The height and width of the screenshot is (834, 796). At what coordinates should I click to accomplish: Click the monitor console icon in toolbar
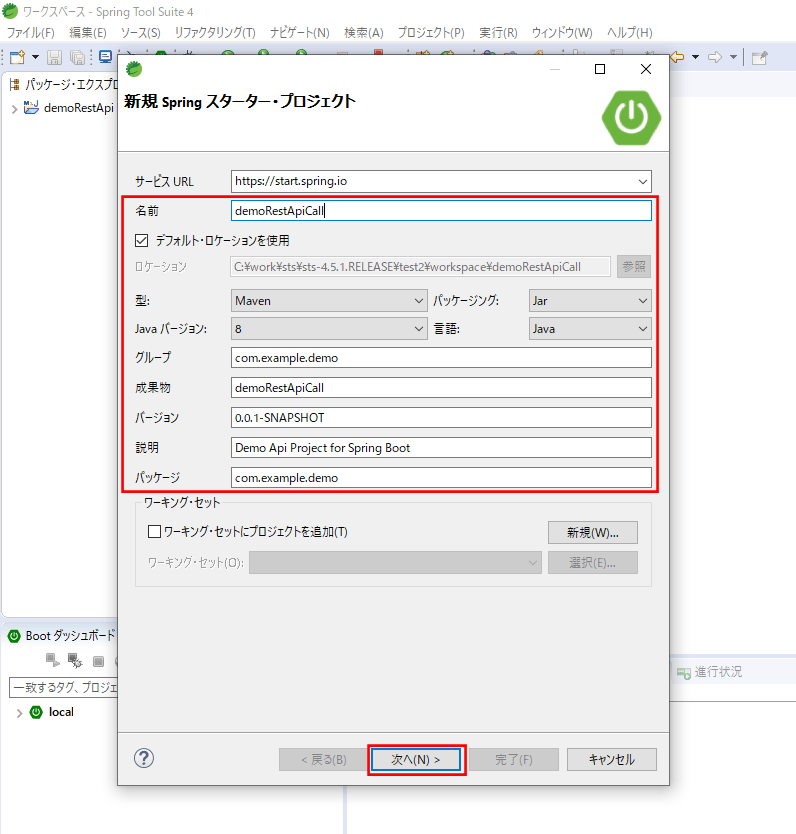click(106, 57)
